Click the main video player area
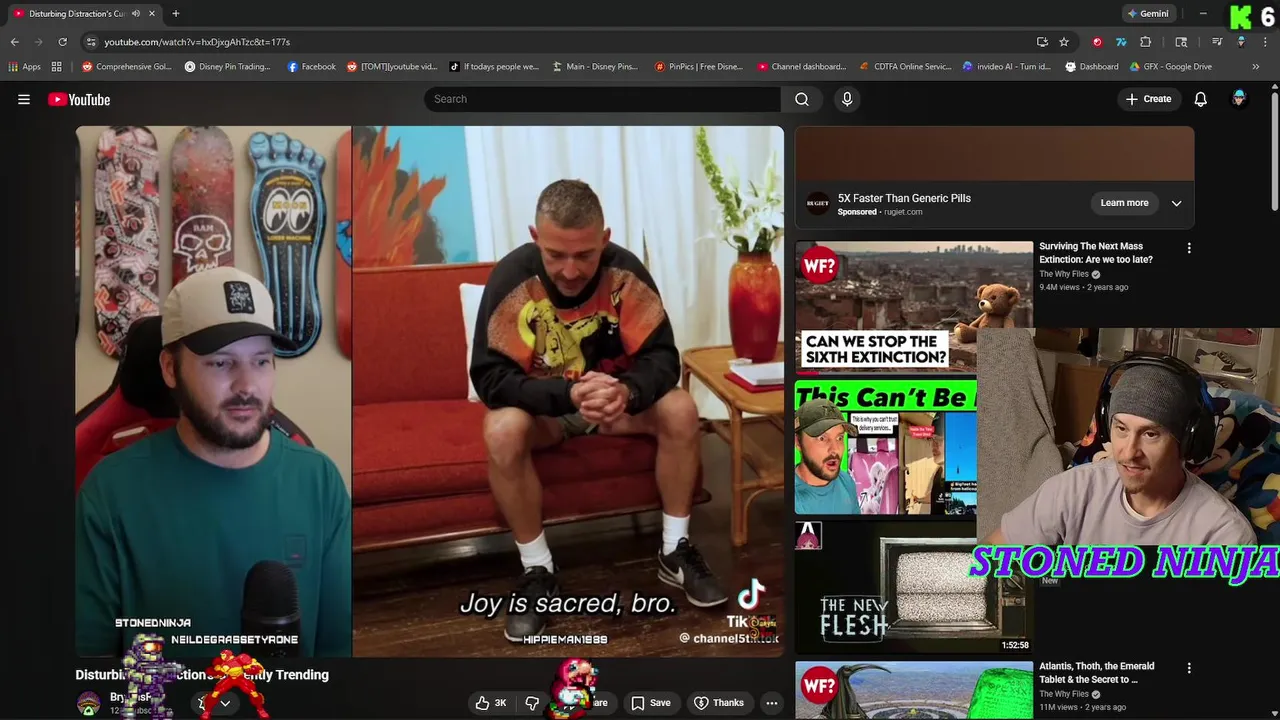This screenshot has width=1280, height=720. 429,391
